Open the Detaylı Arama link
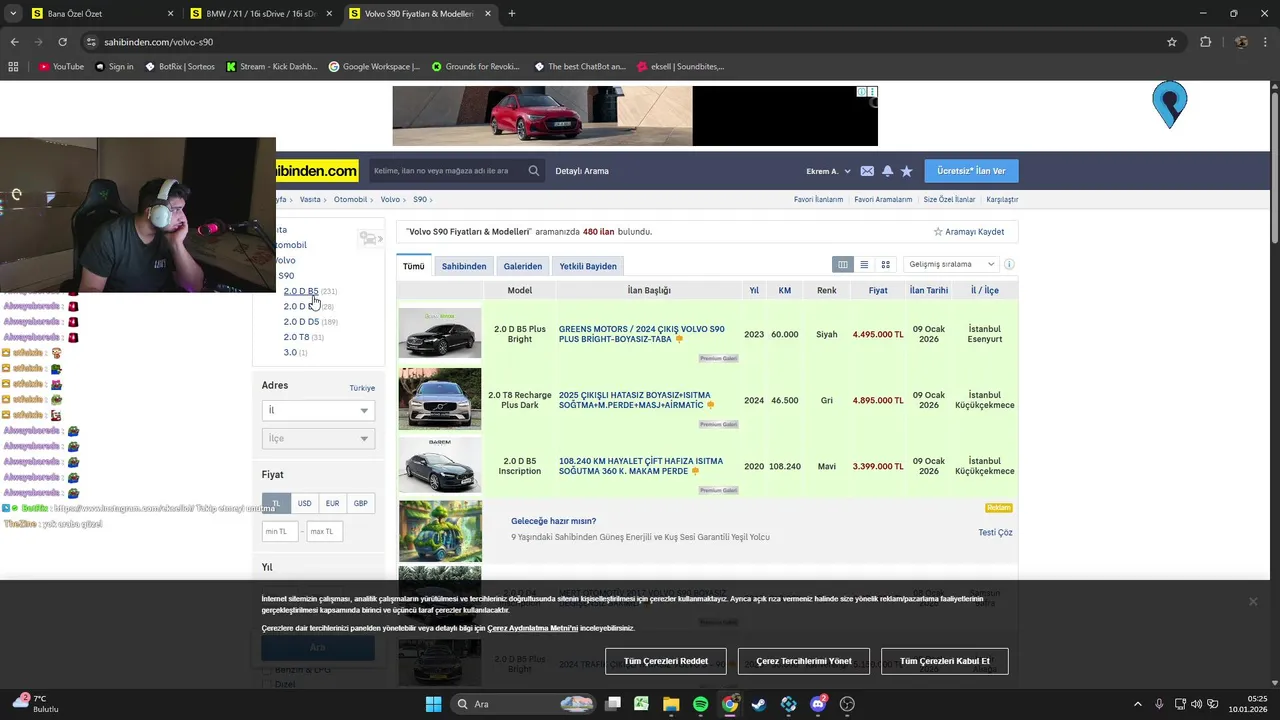The height and width of the screenshot is (720, 1280). (582, 171)
